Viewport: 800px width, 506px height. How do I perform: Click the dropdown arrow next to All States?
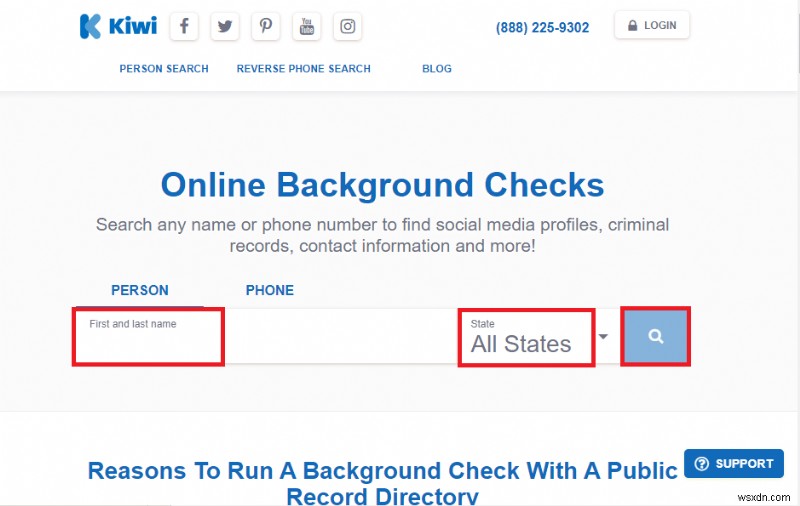(x=603, y=337)
